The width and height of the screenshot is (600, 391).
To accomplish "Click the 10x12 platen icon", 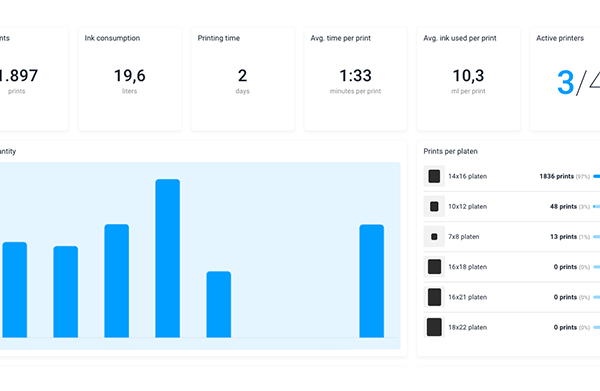I will pyautogui.click(x=434, y=207).
